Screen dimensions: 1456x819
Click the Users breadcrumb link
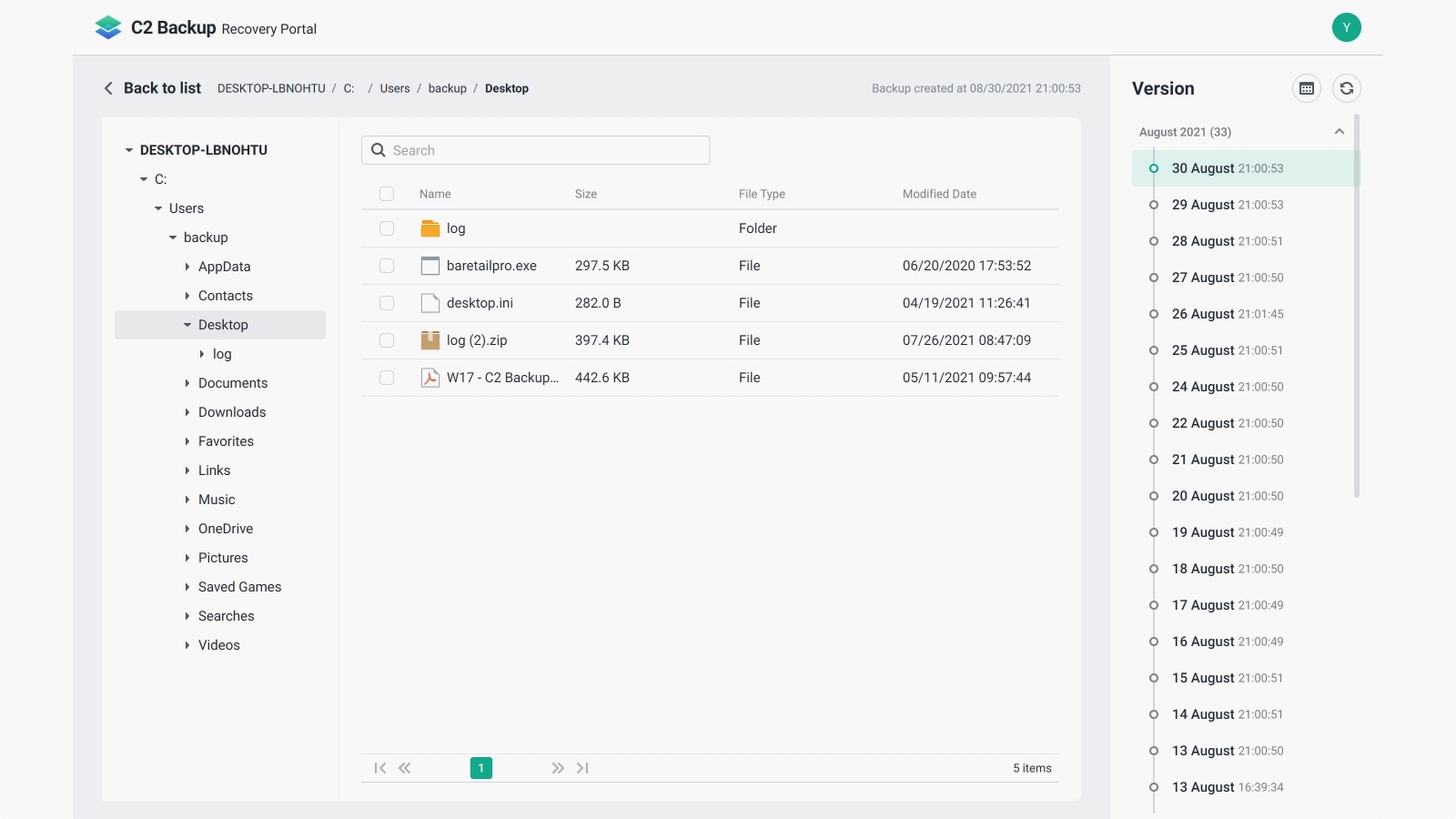[395, 88]
